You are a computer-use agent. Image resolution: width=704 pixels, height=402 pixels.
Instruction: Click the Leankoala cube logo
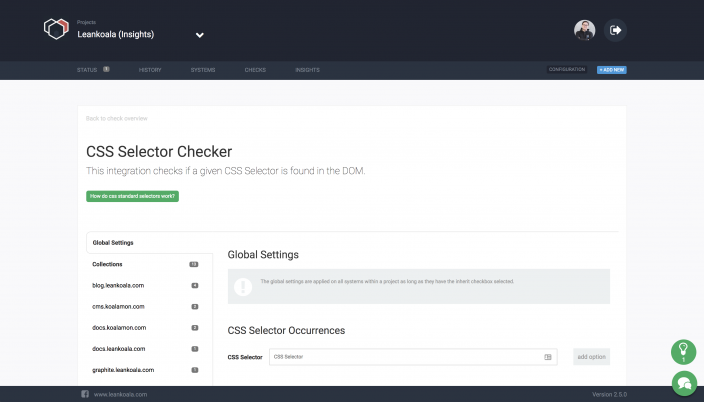click(x=56, y=29)
